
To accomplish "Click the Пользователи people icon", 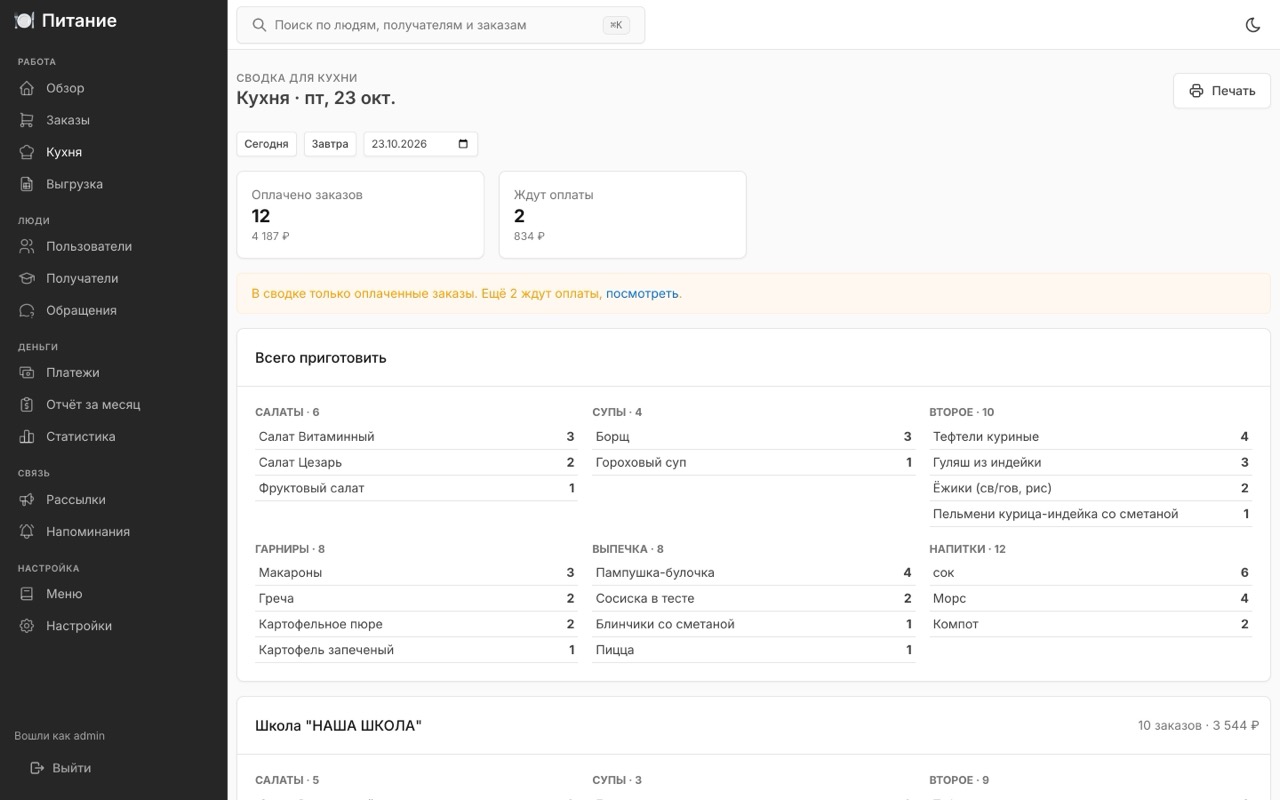I will [27, 246].
